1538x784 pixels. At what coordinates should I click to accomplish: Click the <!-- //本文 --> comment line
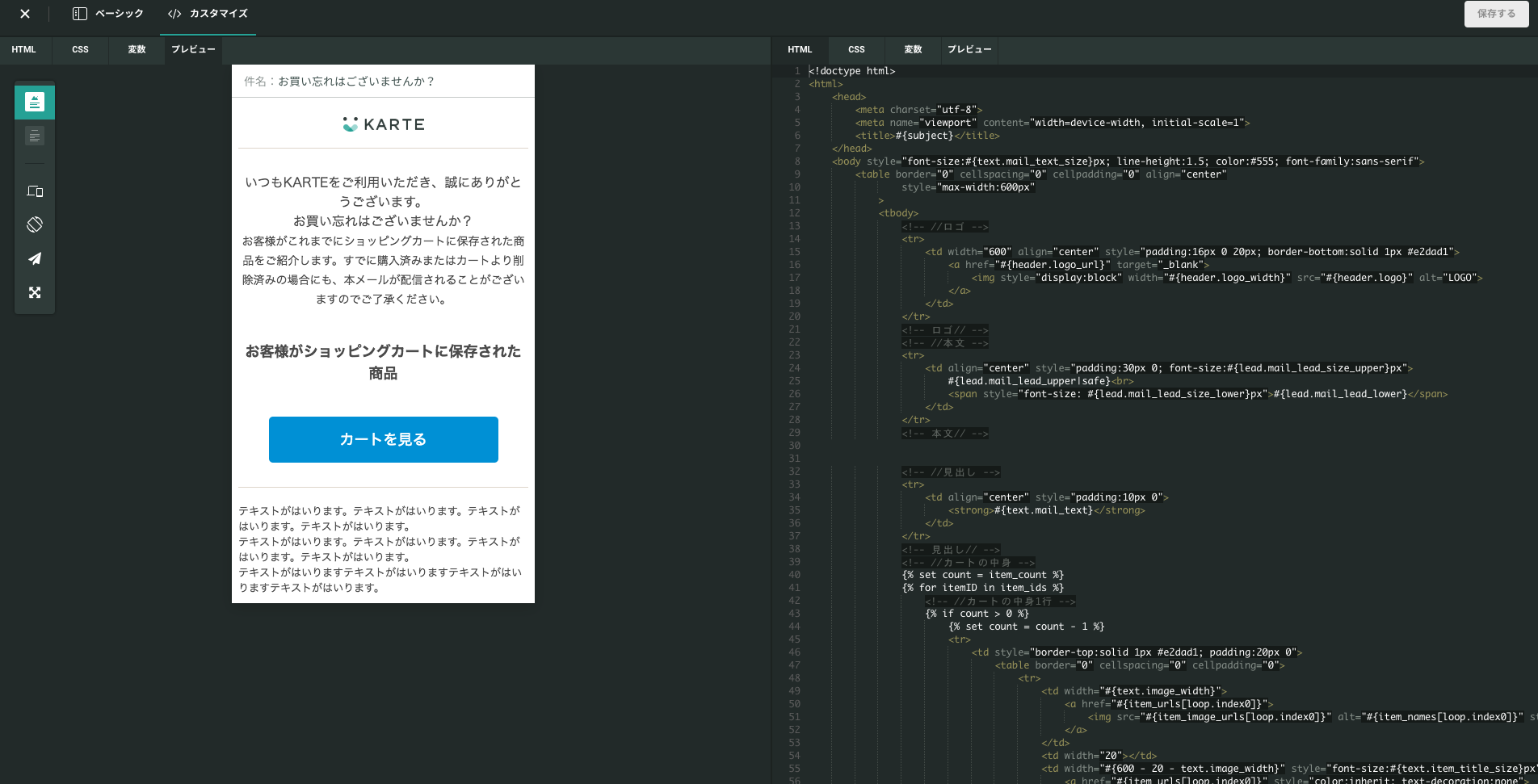[945, 342]
